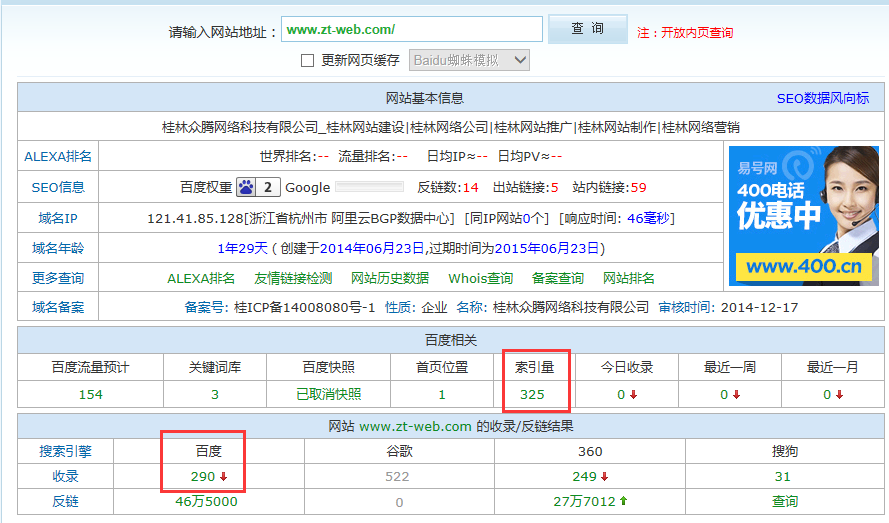
Task: Tick the 更新网页缓存 checkbox
Action: click(307, 60)
